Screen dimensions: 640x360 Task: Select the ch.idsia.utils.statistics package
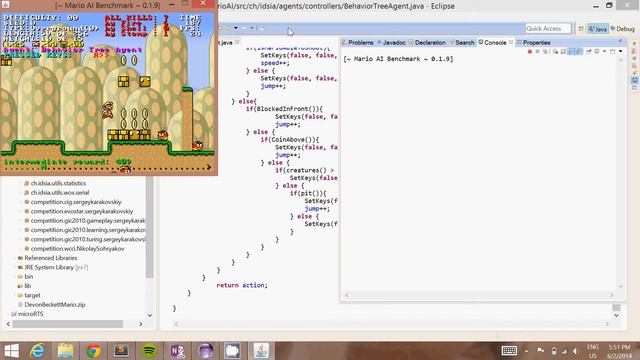58,183
